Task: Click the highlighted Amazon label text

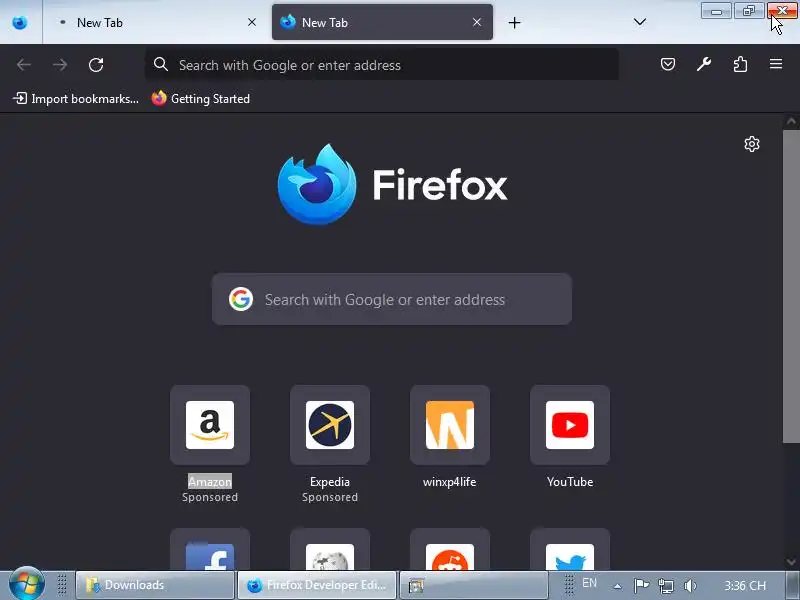Action: (x=210, y=482)
